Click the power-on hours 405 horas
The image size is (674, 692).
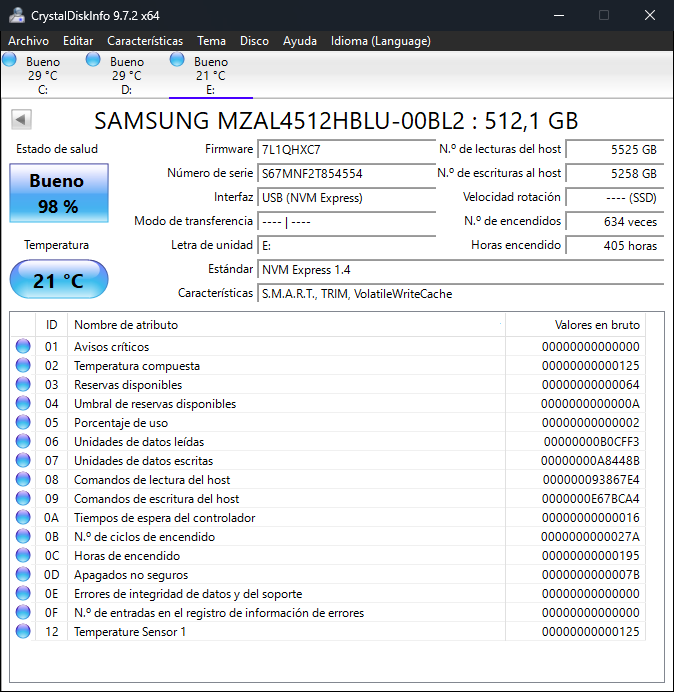click(x=615, y=245)
